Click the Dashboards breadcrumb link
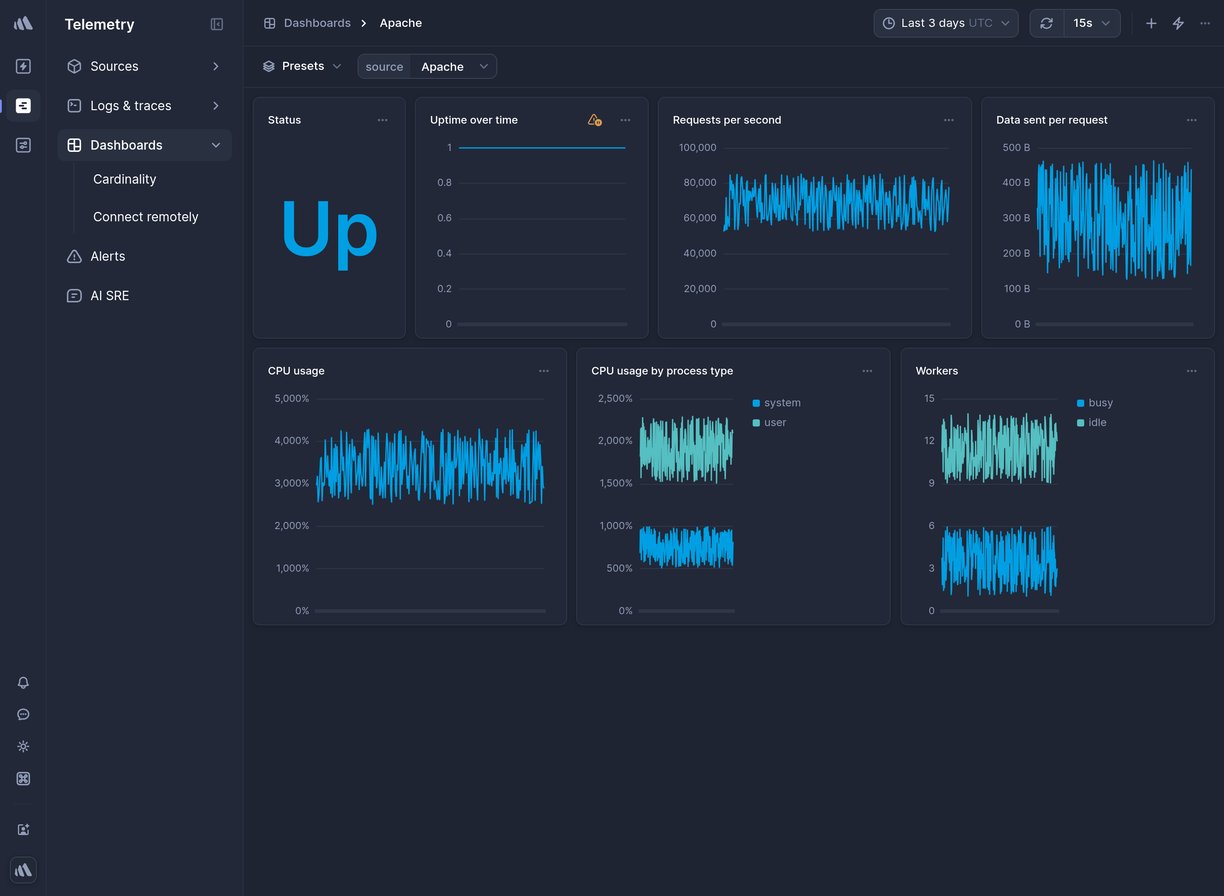Image resolution: width=1224 pixels, height=896 pixels. (x=316, y=23)
